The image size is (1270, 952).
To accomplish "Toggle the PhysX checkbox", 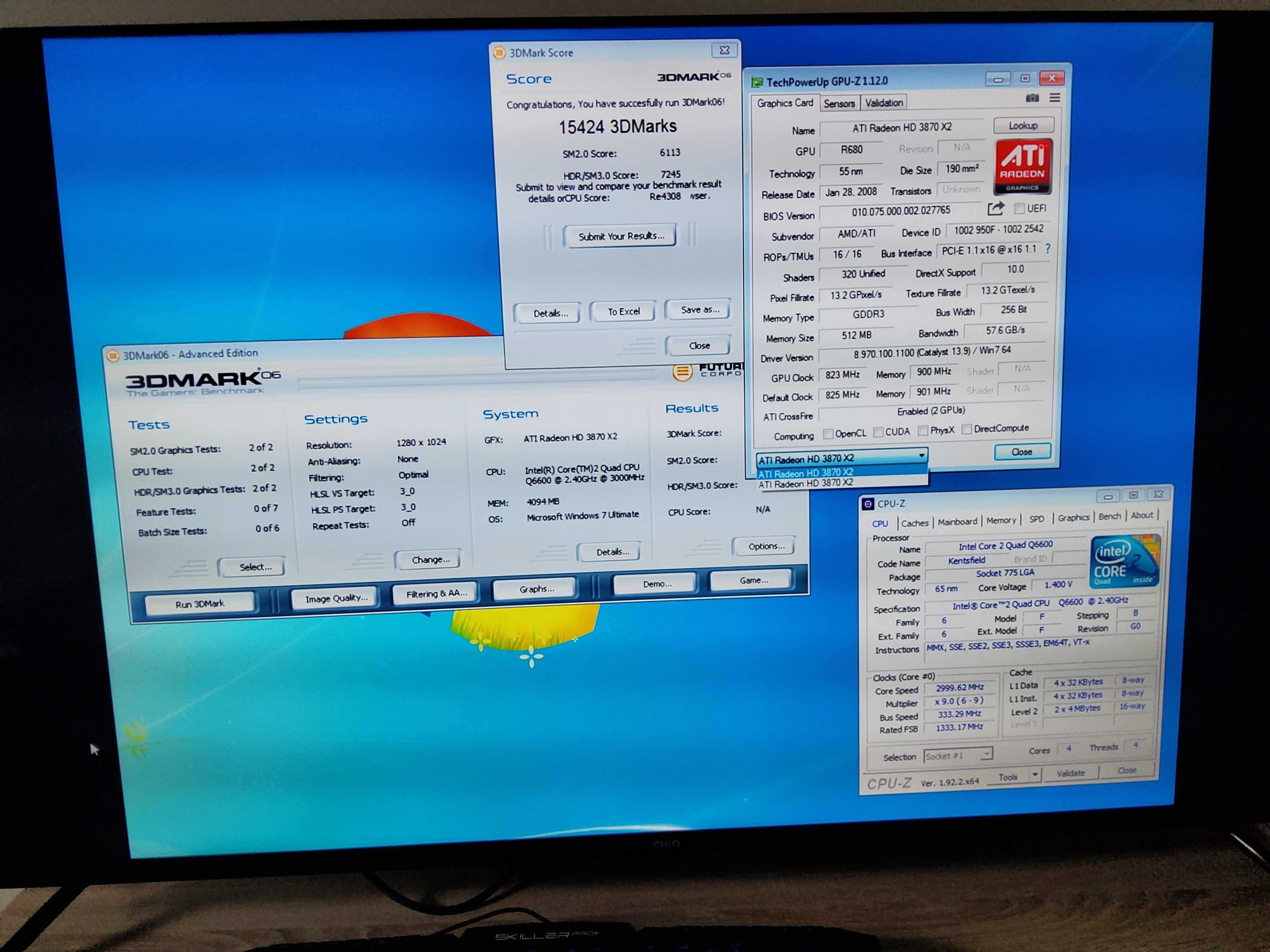I will point(923,430).
